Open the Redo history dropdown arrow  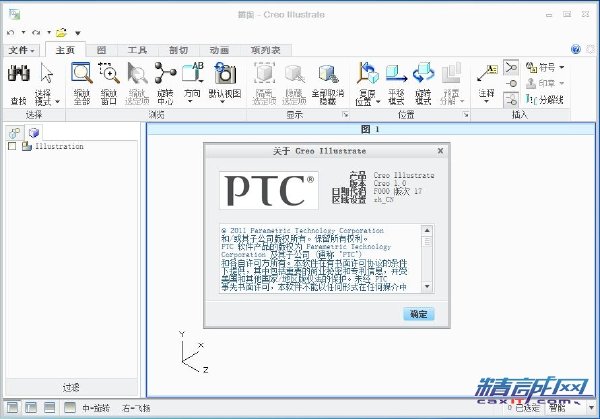pyautogui.click(x=49, y=33)
